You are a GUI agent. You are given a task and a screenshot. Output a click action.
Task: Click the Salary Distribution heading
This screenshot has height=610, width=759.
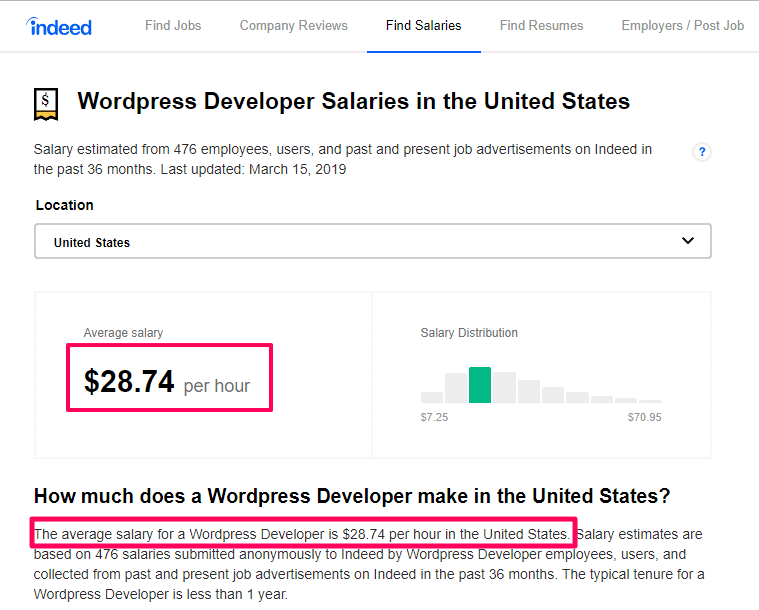click(x=469, y=333)
